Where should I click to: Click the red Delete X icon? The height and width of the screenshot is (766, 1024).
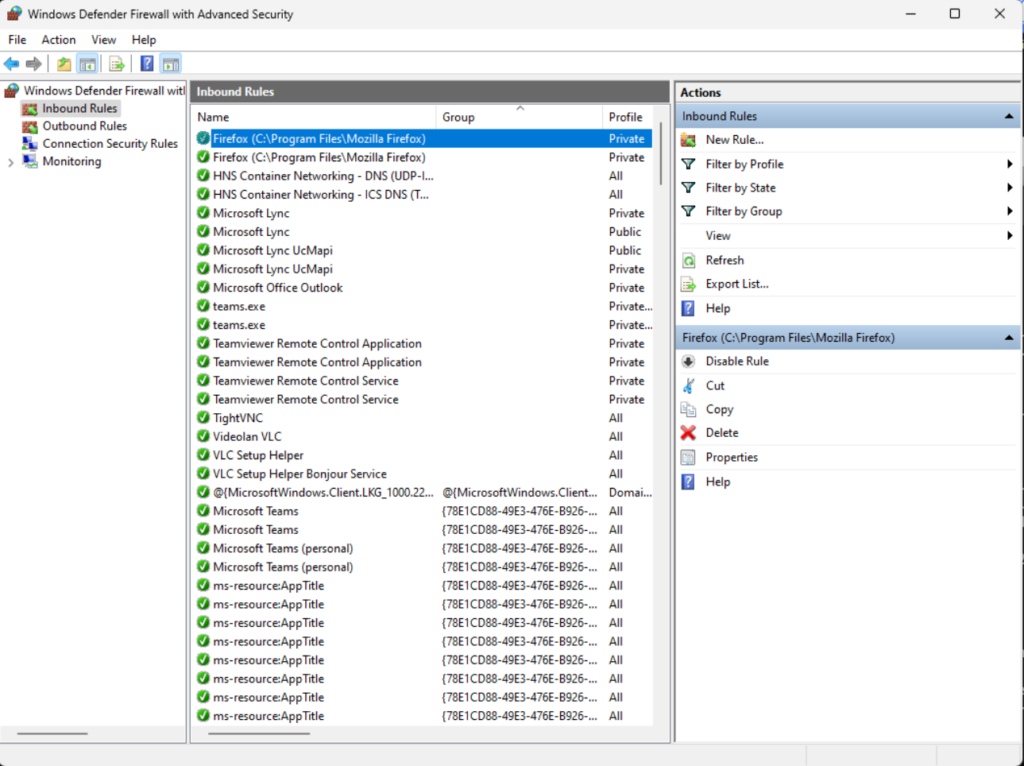point(688,433)
